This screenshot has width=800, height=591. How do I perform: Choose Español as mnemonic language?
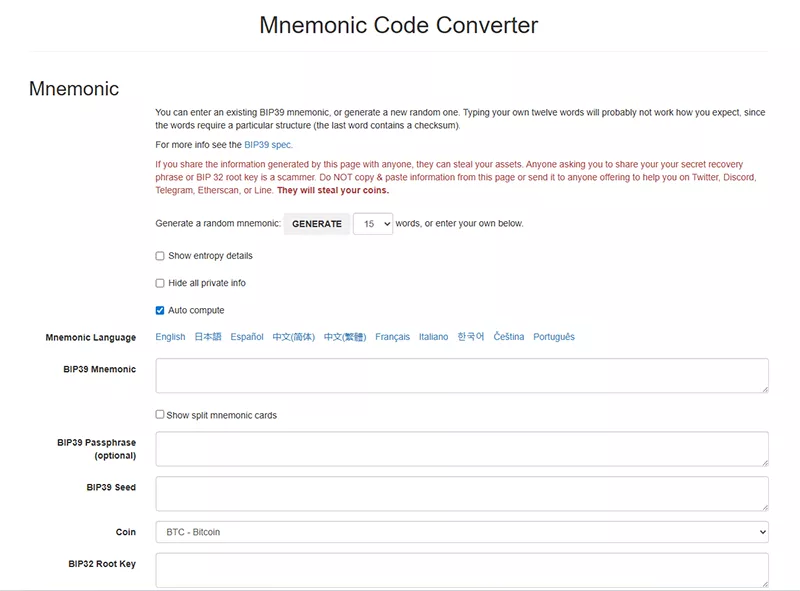point(247,337)
